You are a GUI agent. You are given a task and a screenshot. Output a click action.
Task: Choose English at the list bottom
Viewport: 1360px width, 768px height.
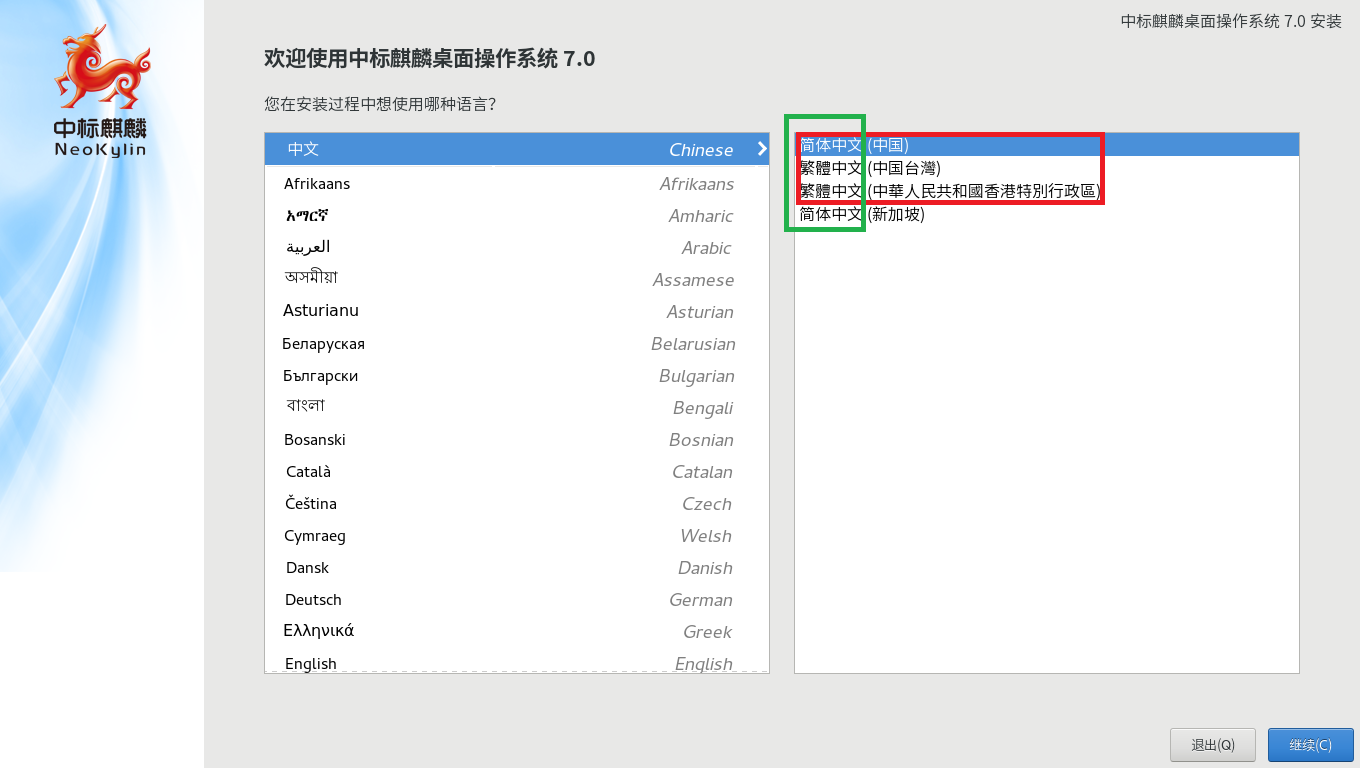point(517,663)
